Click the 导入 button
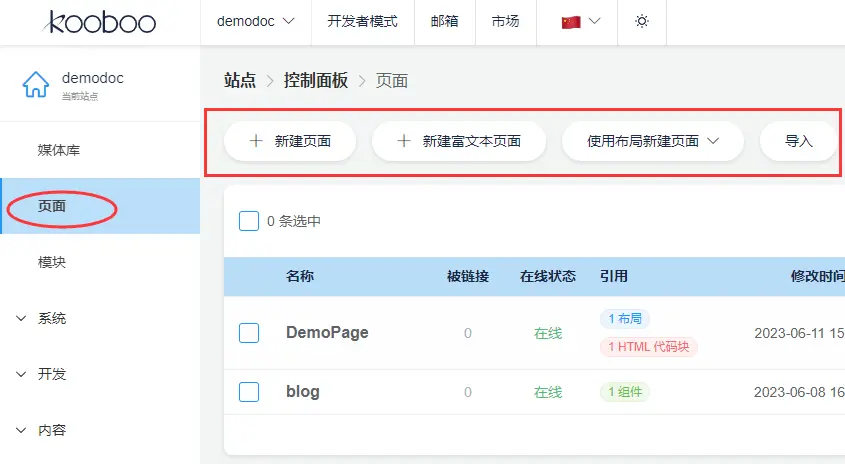 coord(799,141)
